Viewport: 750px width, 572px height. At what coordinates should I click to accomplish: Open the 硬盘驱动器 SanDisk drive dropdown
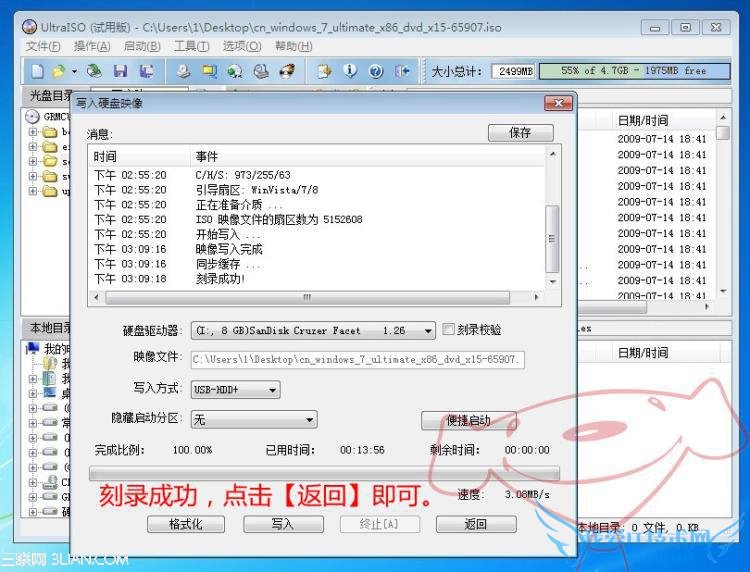313,330
